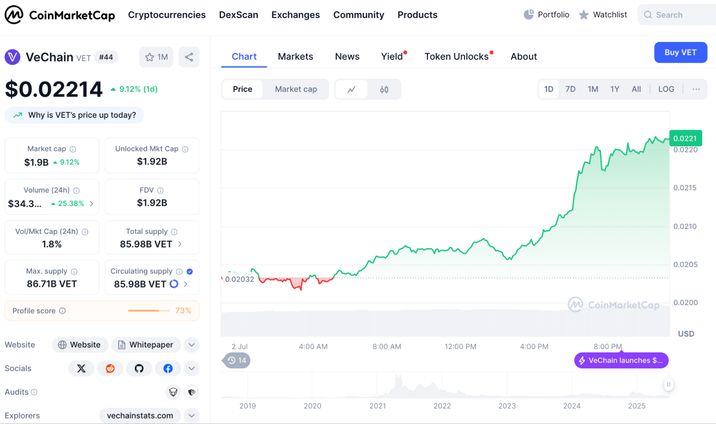This screenshot has width=716, height=424.
Task: Click the circulating supply ring icon
Action: pyautogui.click(x=174, y=284)
